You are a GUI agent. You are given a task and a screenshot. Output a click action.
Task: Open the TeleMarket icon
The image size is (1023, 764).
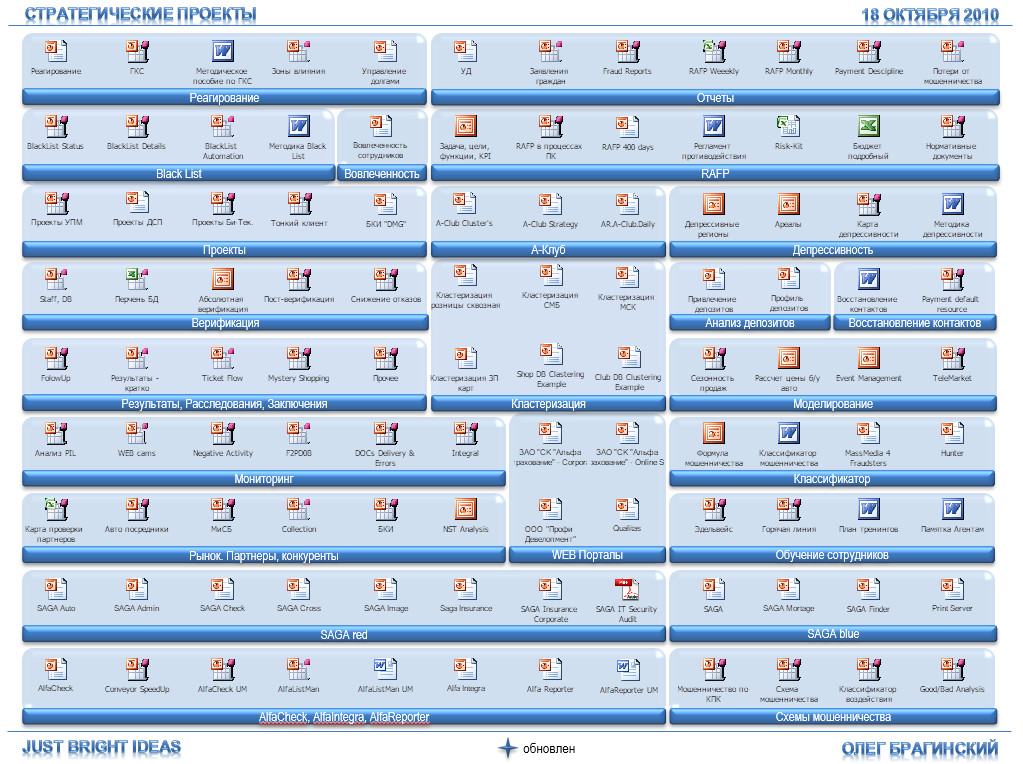(953, 358)
